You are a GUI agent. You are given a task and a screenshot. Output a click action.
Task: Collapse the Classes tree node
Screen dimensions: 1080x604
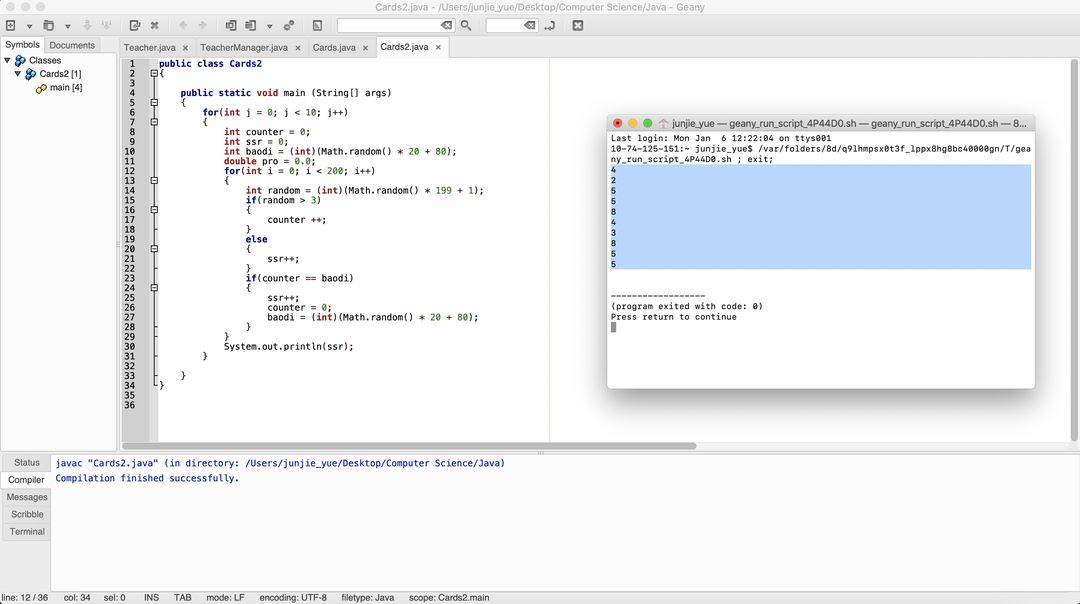8,61
